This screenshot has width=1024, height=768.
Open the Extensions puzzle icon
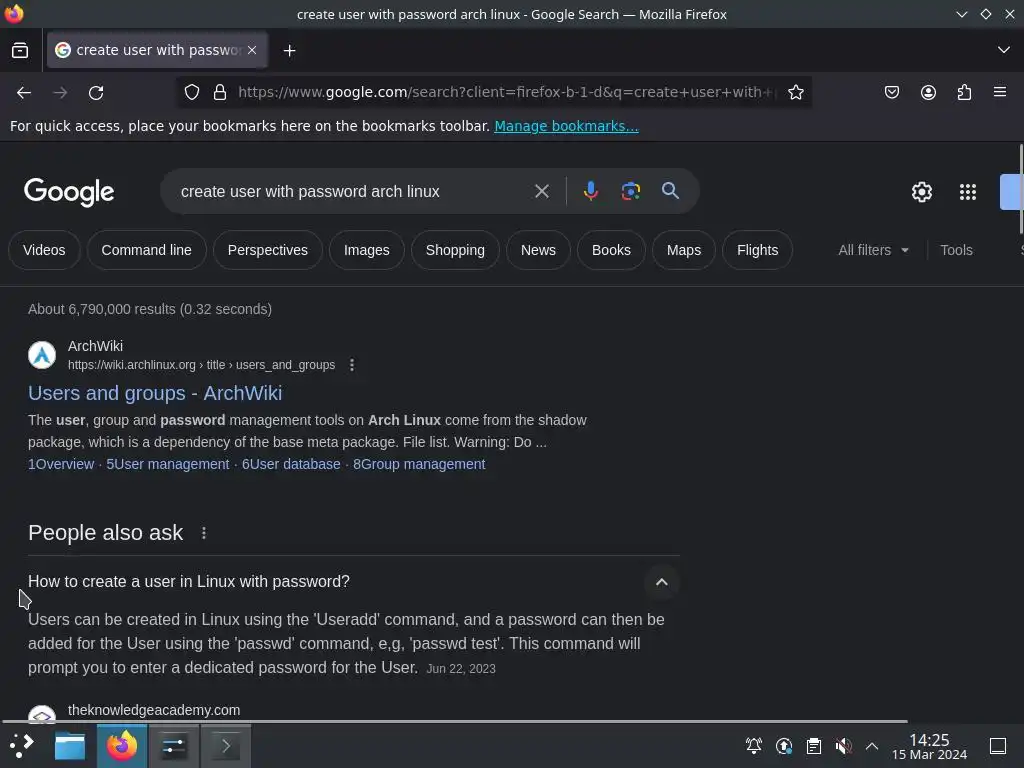(x=964, y=92)
